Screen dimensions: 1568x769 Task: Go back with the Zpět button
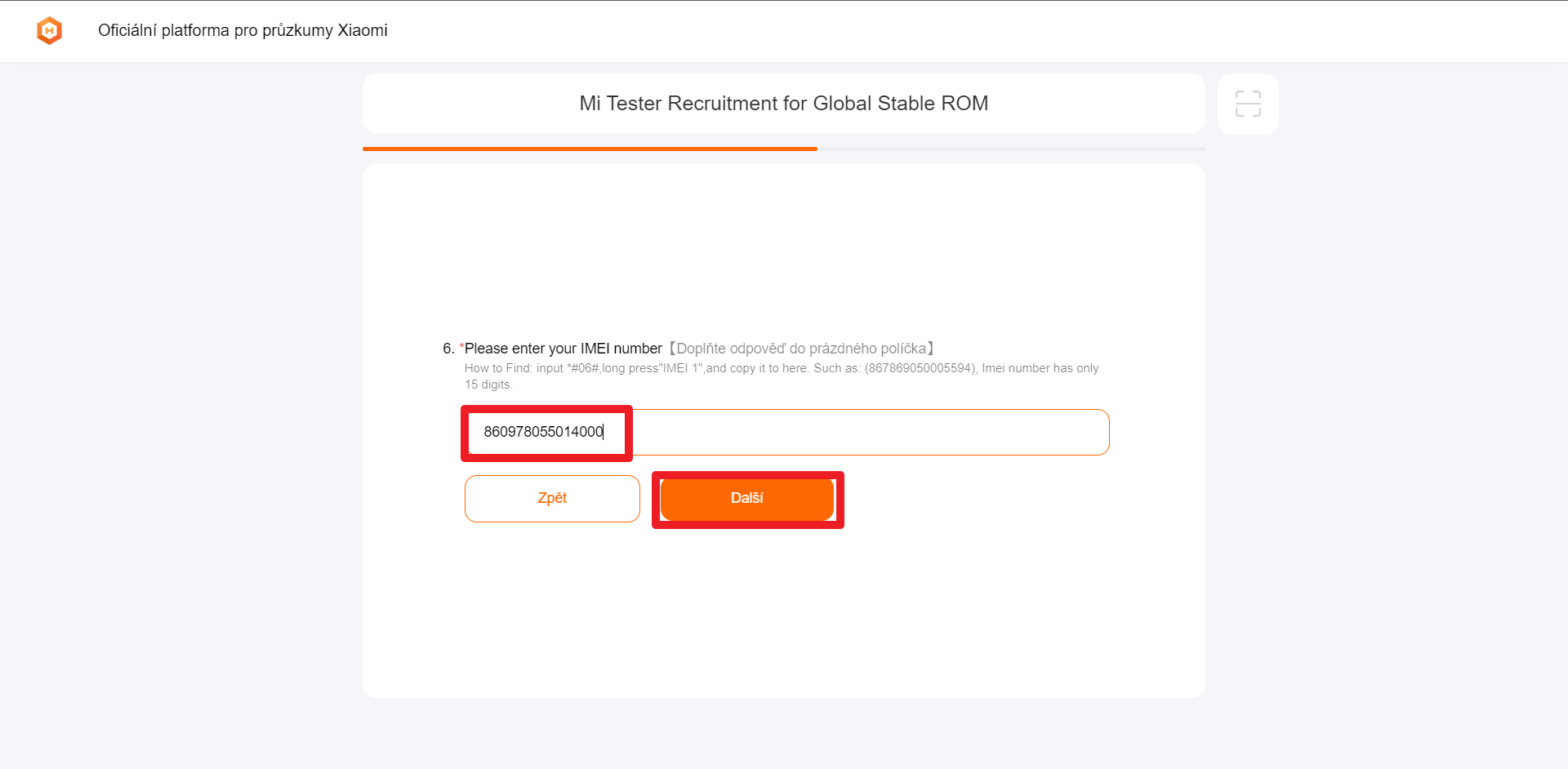552,498
